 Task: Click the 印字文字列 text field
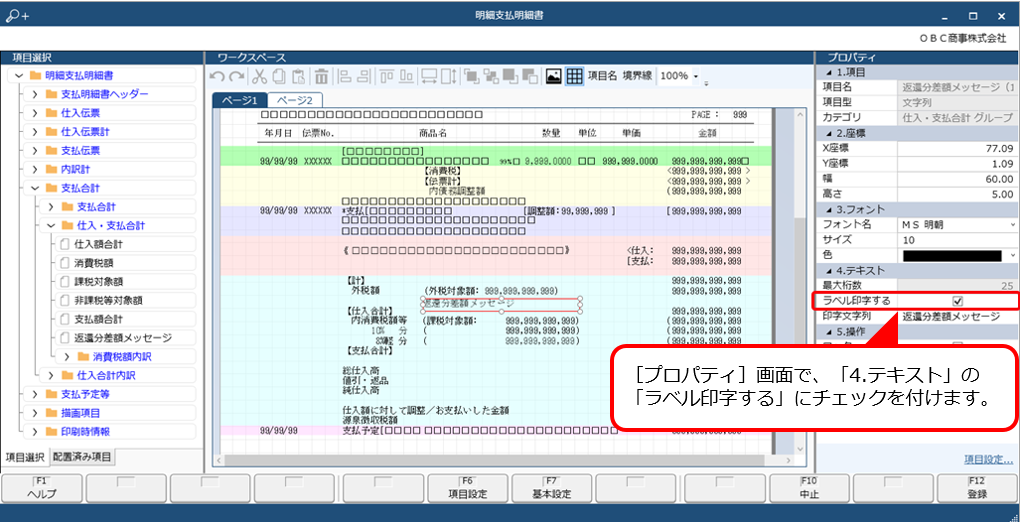point(957,316)
